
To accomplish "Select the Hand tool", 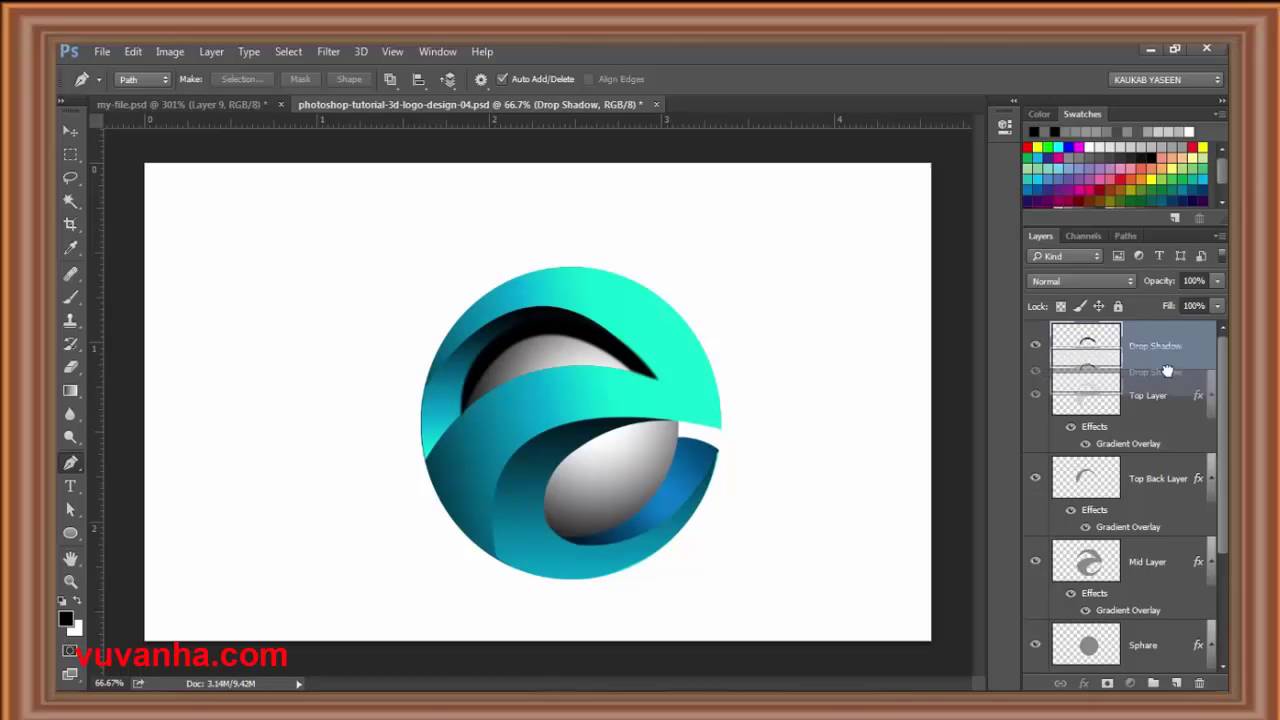I will pos(70,559).
